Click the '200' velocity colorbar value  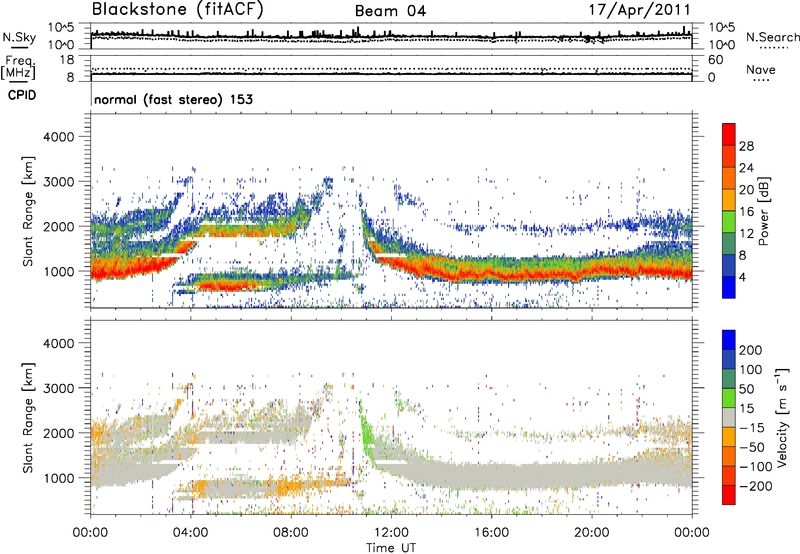751,350
